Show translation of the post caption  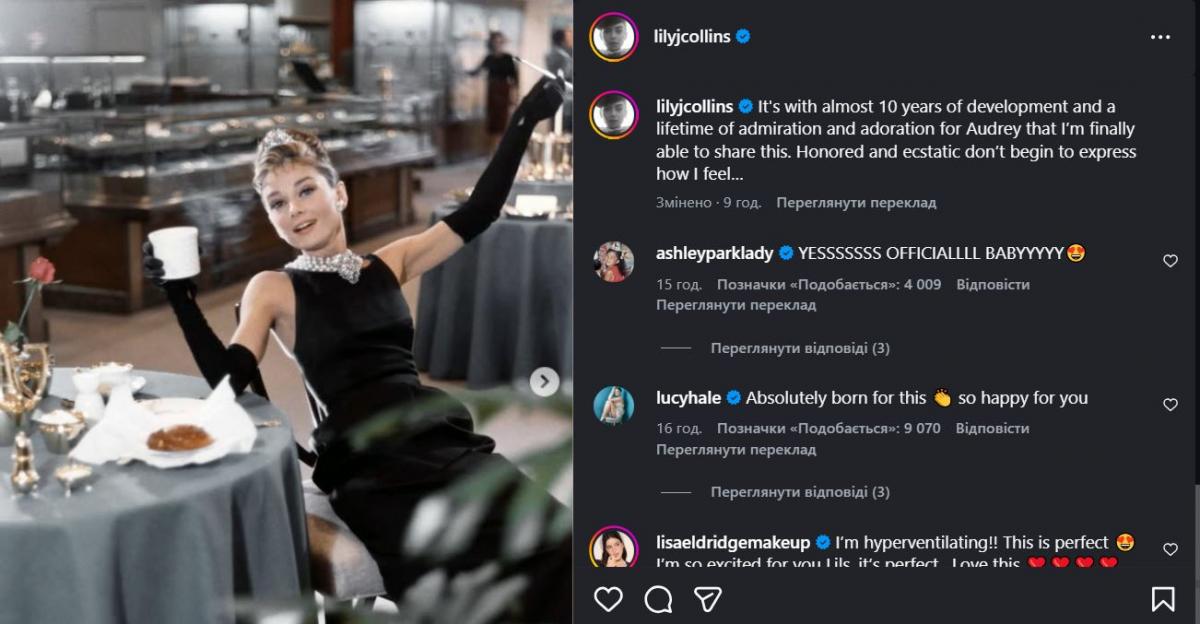[x=856, y=202]
